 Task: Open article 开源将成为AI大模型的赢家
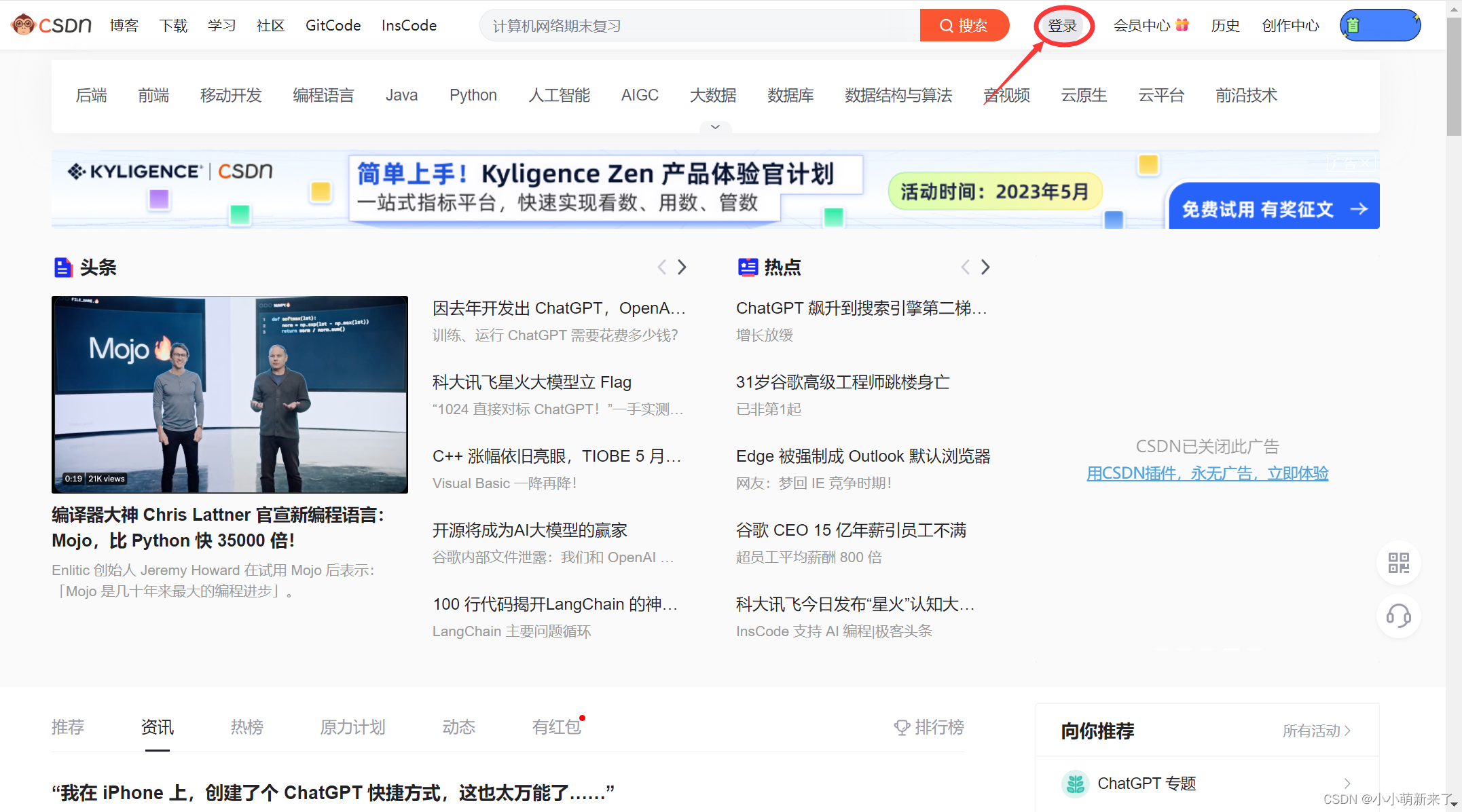coord(530,530)
